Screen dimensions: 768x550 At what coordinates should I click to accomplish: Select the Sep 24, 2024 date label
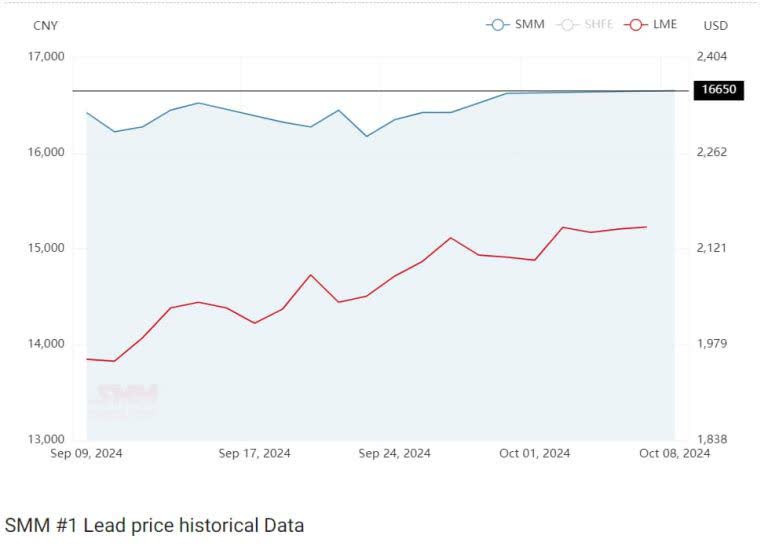(x=395, y=453)
